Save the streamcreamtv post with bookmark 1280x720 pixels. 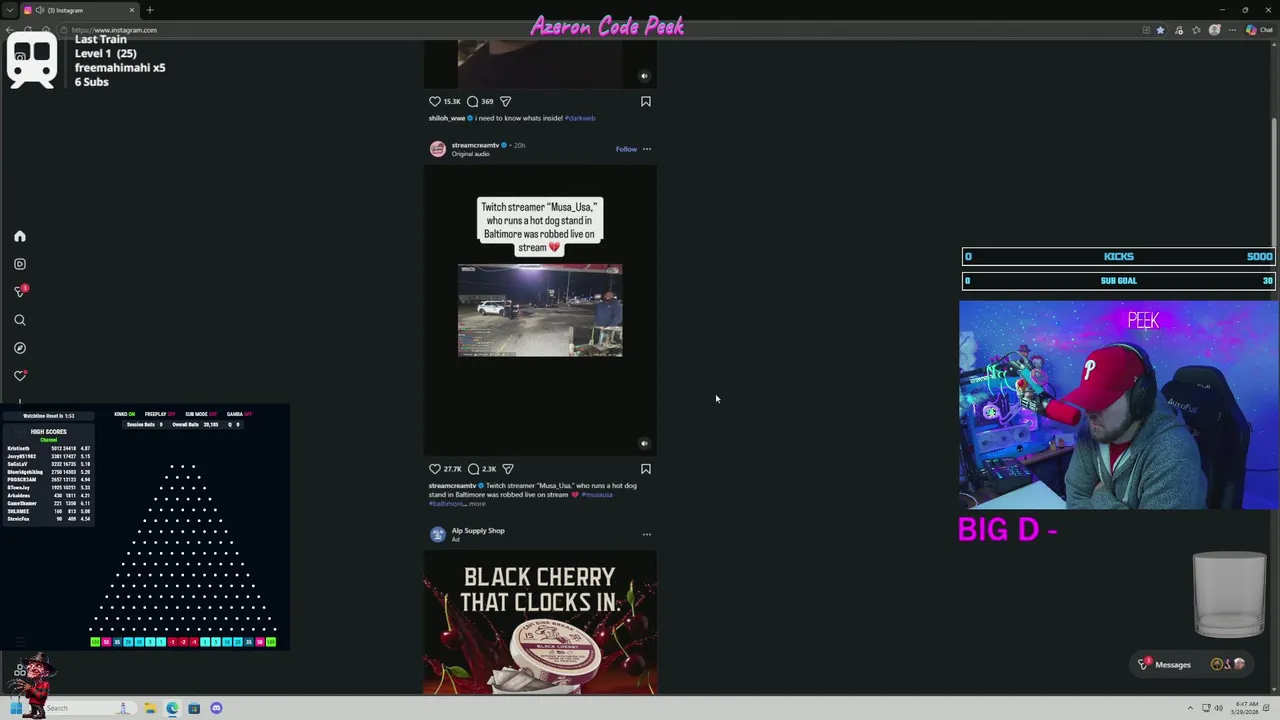(x=646, y=469)
